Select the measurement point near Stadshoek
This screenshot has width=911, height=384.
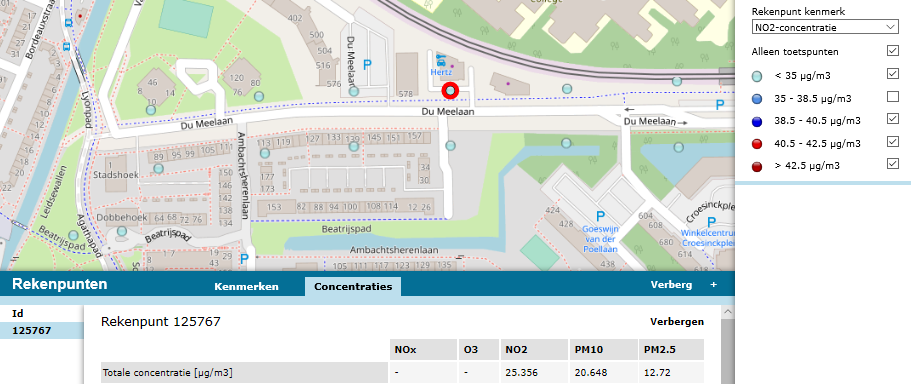click(x=159, y=168)
